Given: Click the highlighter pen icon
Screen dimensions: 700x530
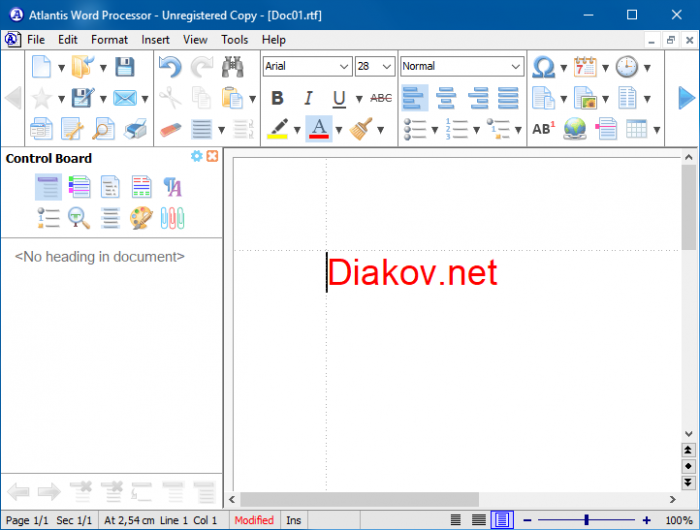Looking at the screenshot, I should click(x=278, y=129).
